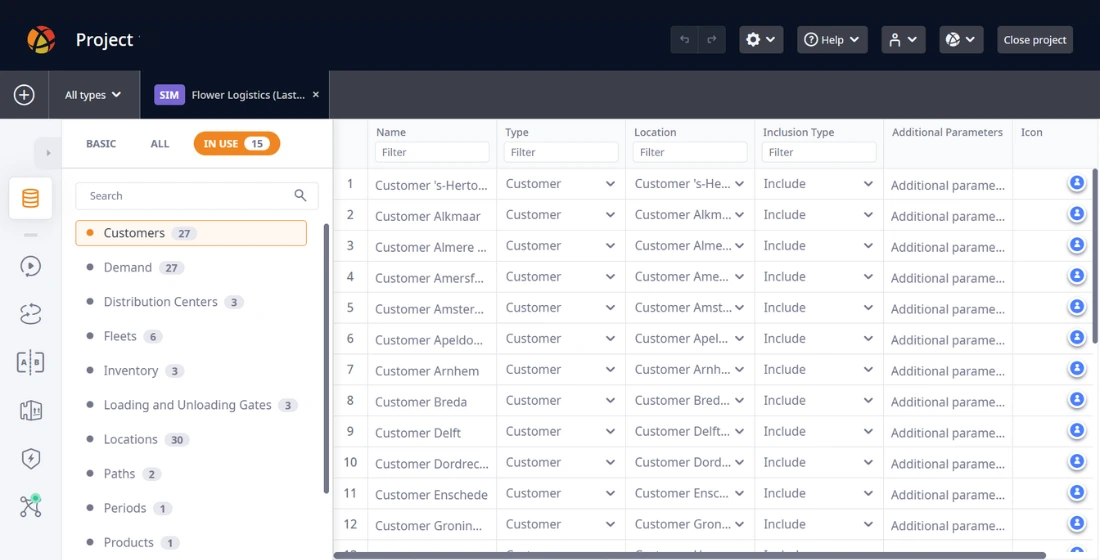This screenshot has width=1100, height=560.
Task: Click the table Search input field
Action: tap(196, 196)
